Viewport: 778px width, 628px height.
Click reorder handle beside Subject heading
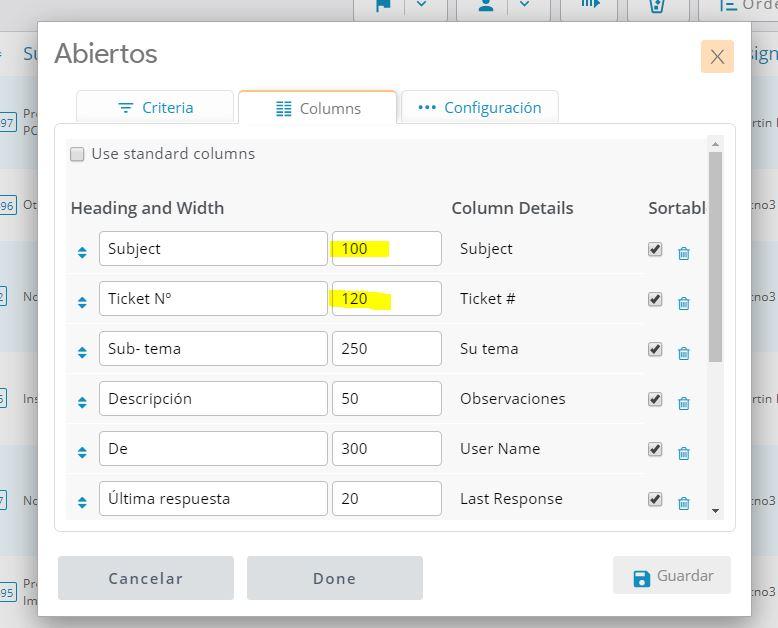coord(82,253)
